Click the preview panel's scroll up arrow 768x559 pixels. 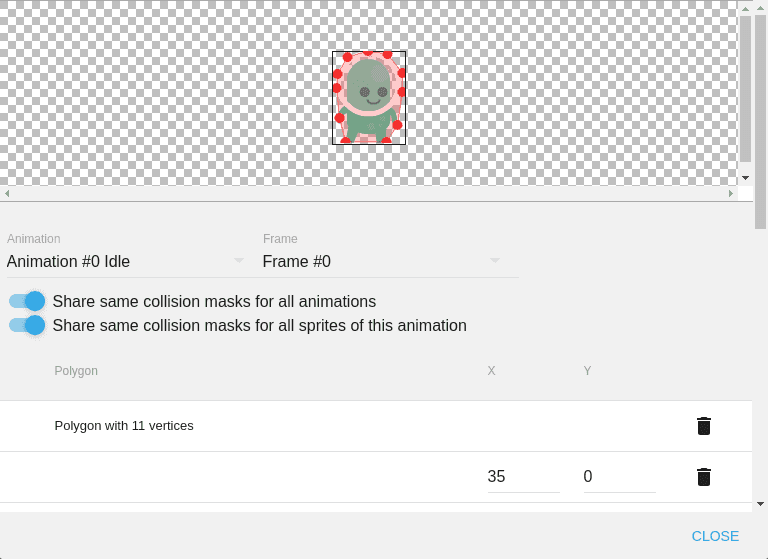point(745,8)
